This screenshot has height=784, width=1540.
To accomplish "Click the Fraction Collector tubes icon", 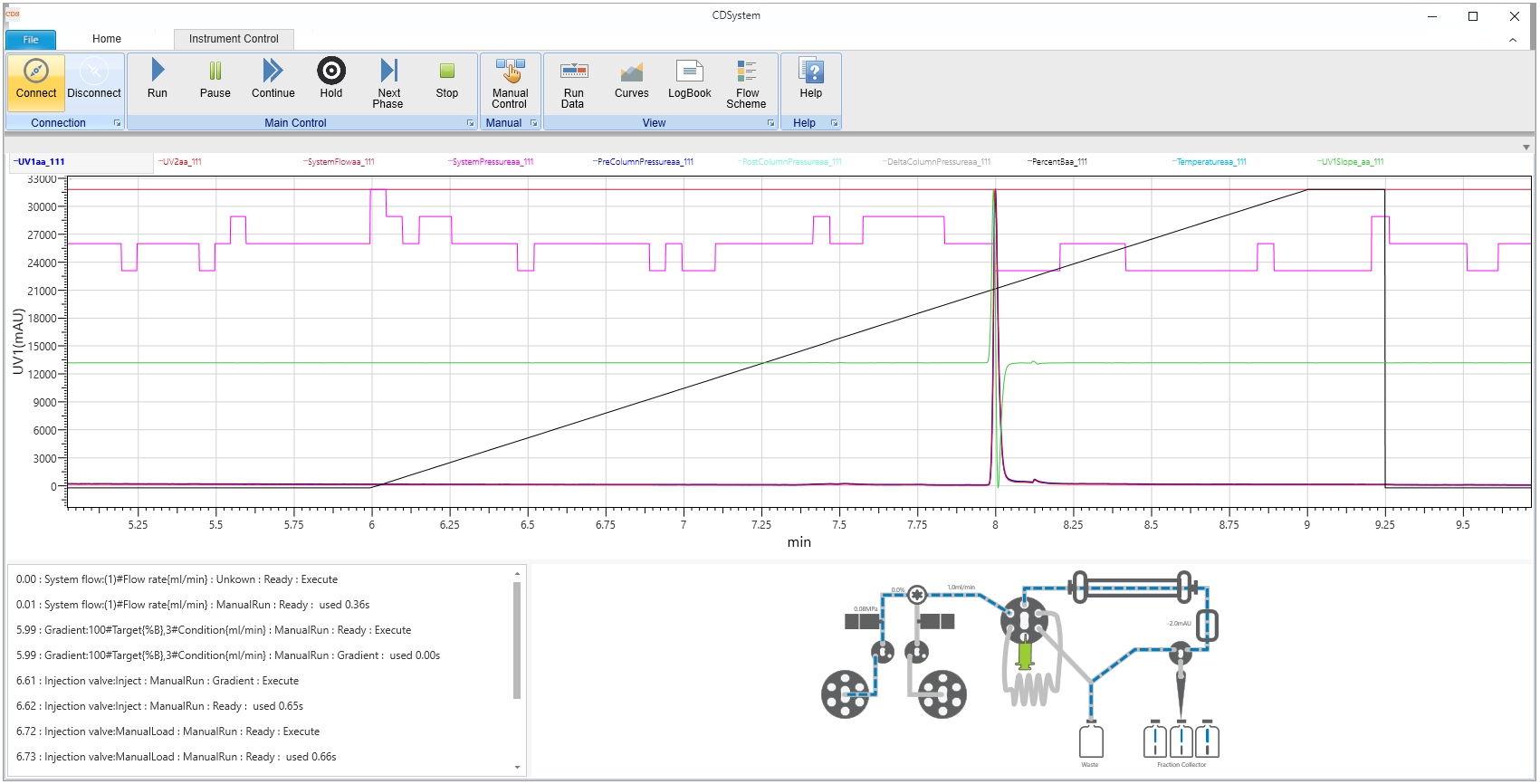I will (1181, 740).
